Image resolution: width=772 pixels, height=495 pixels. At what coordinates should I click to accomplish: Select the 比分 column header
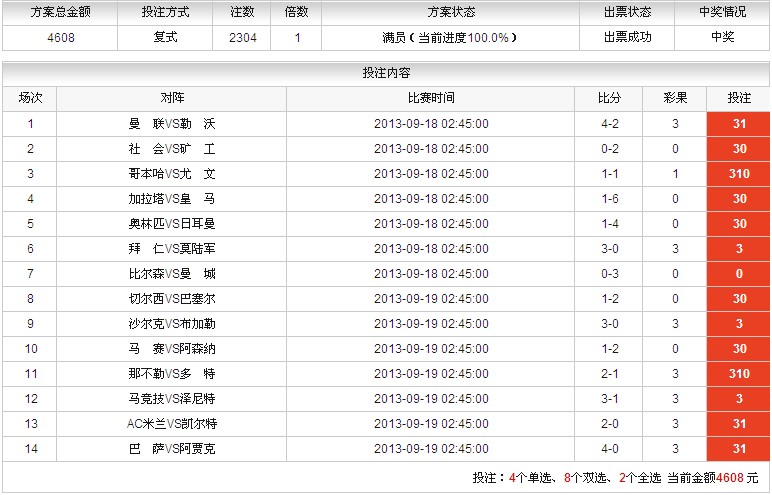point(609,98)
